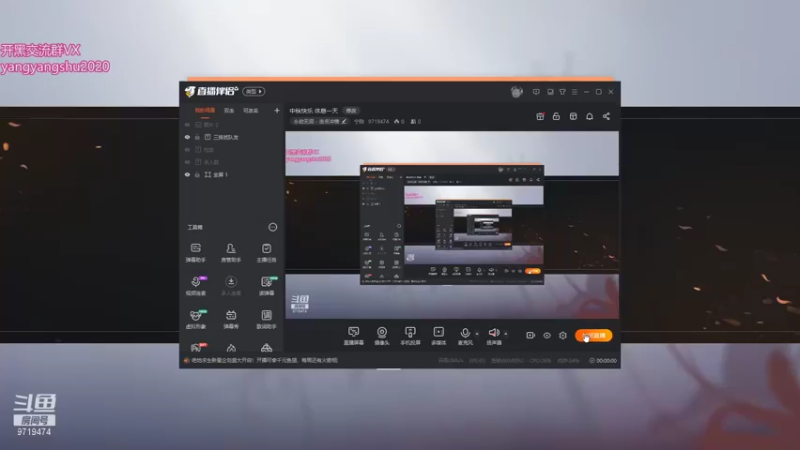Select the 三排找队友 layer row

[232, 137]
